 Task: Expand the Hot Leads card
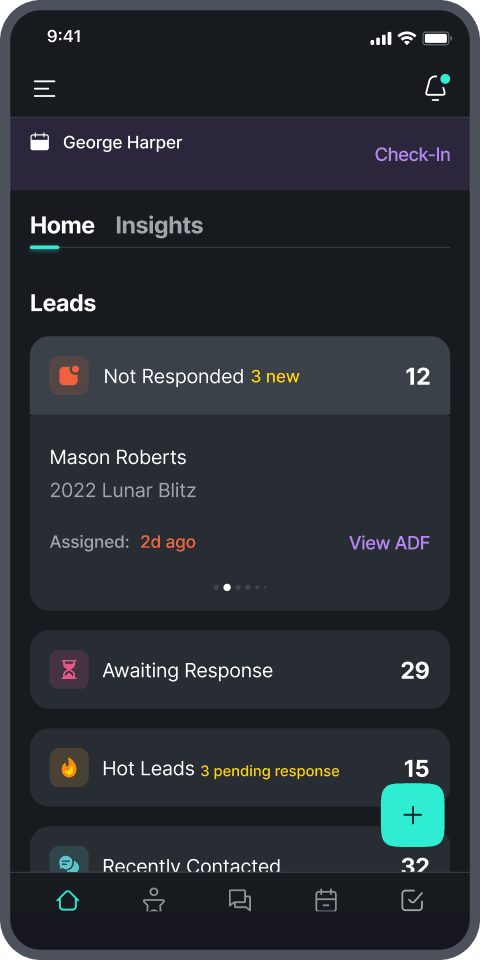[240, 768]
